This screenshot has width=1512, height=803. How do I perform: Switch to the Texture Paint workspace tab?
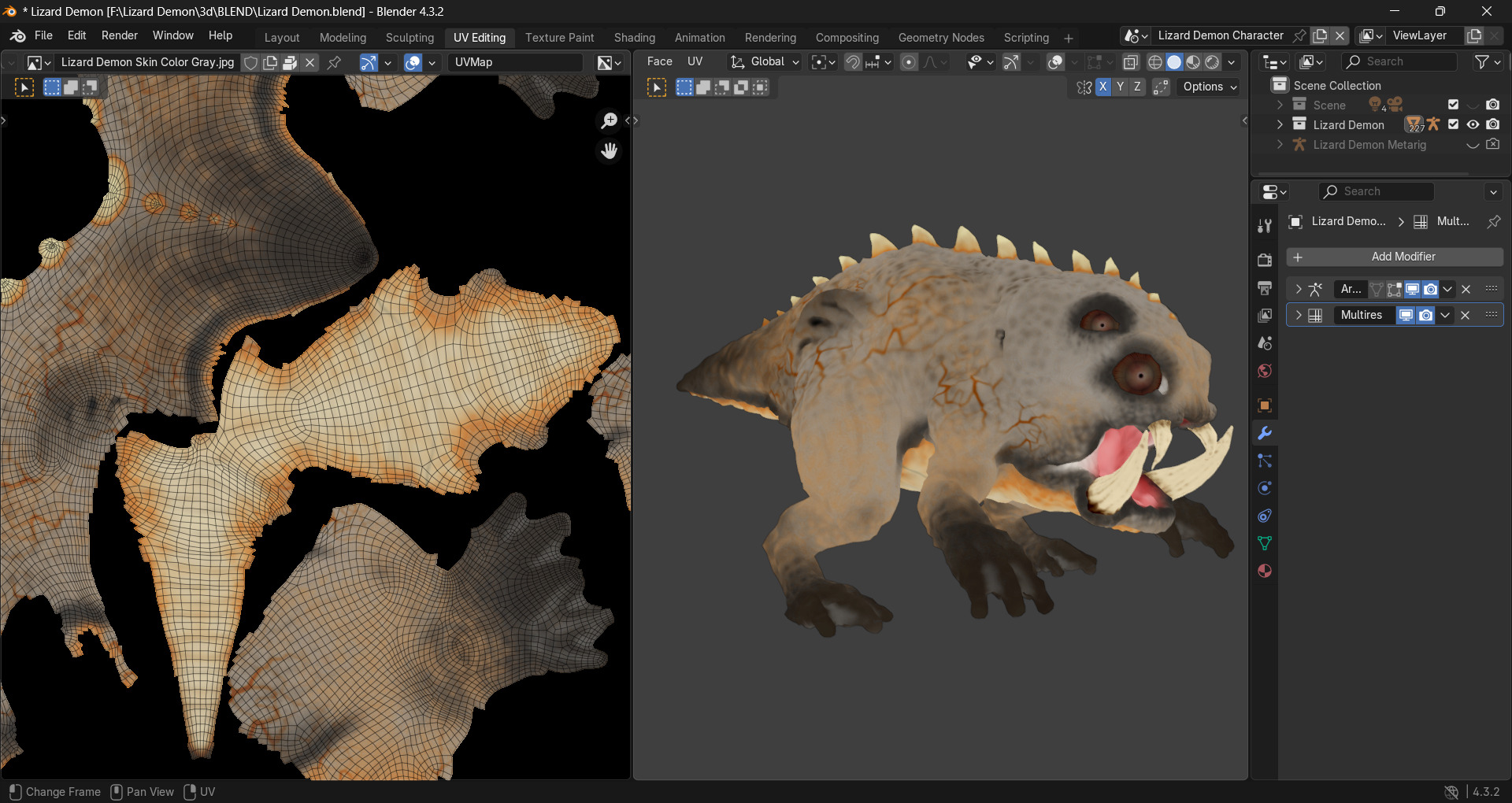click(x=559, y=38)
